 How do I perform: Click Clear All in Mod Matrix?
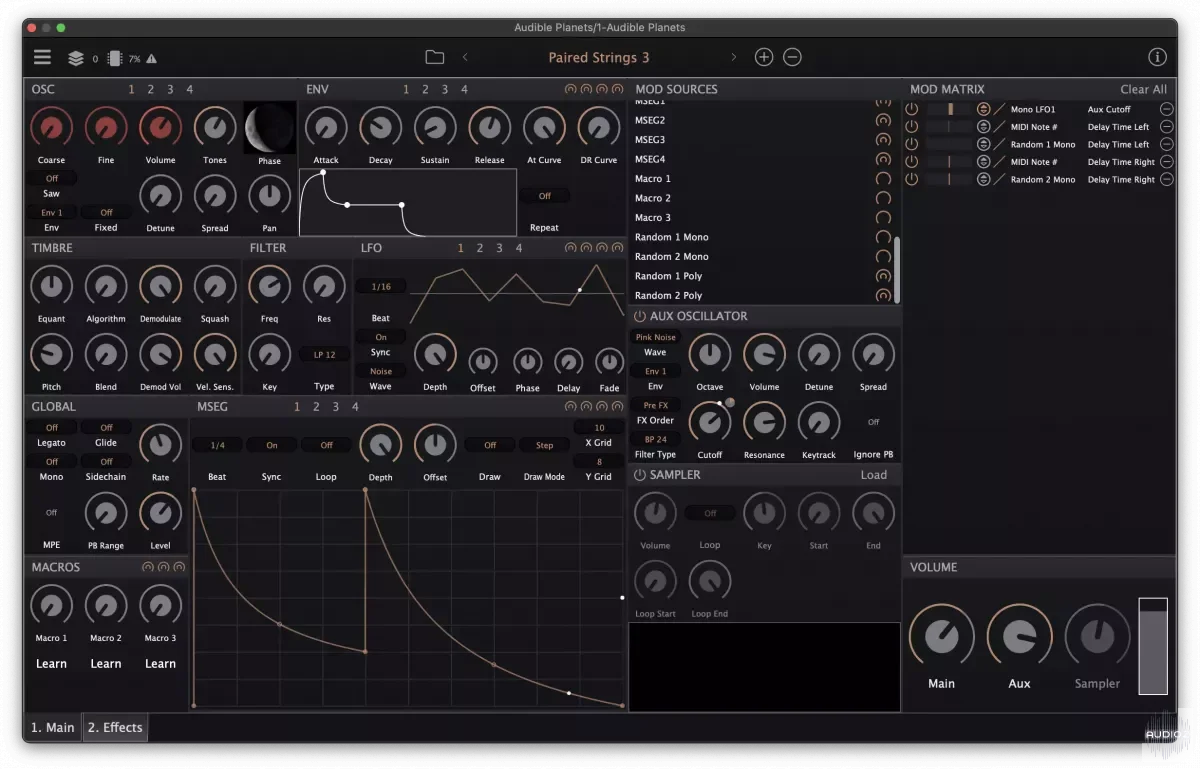click(1143, 89)
